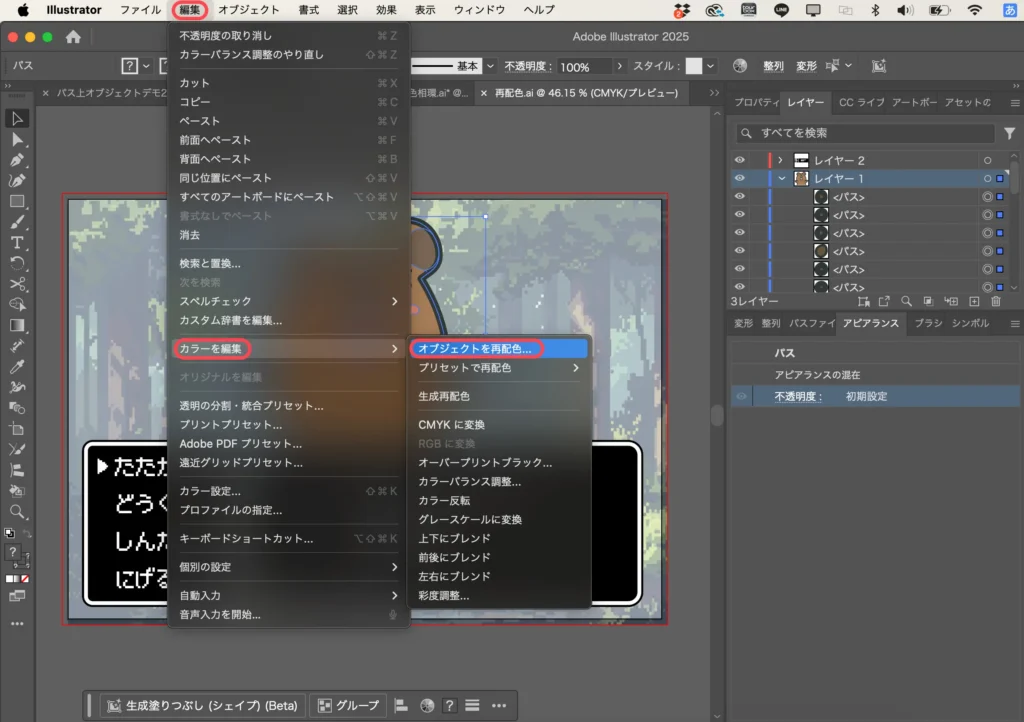Choose オブジェクトを再配色 from submenu
This screenshot has height=722, width=1024.
click(475, 348)
